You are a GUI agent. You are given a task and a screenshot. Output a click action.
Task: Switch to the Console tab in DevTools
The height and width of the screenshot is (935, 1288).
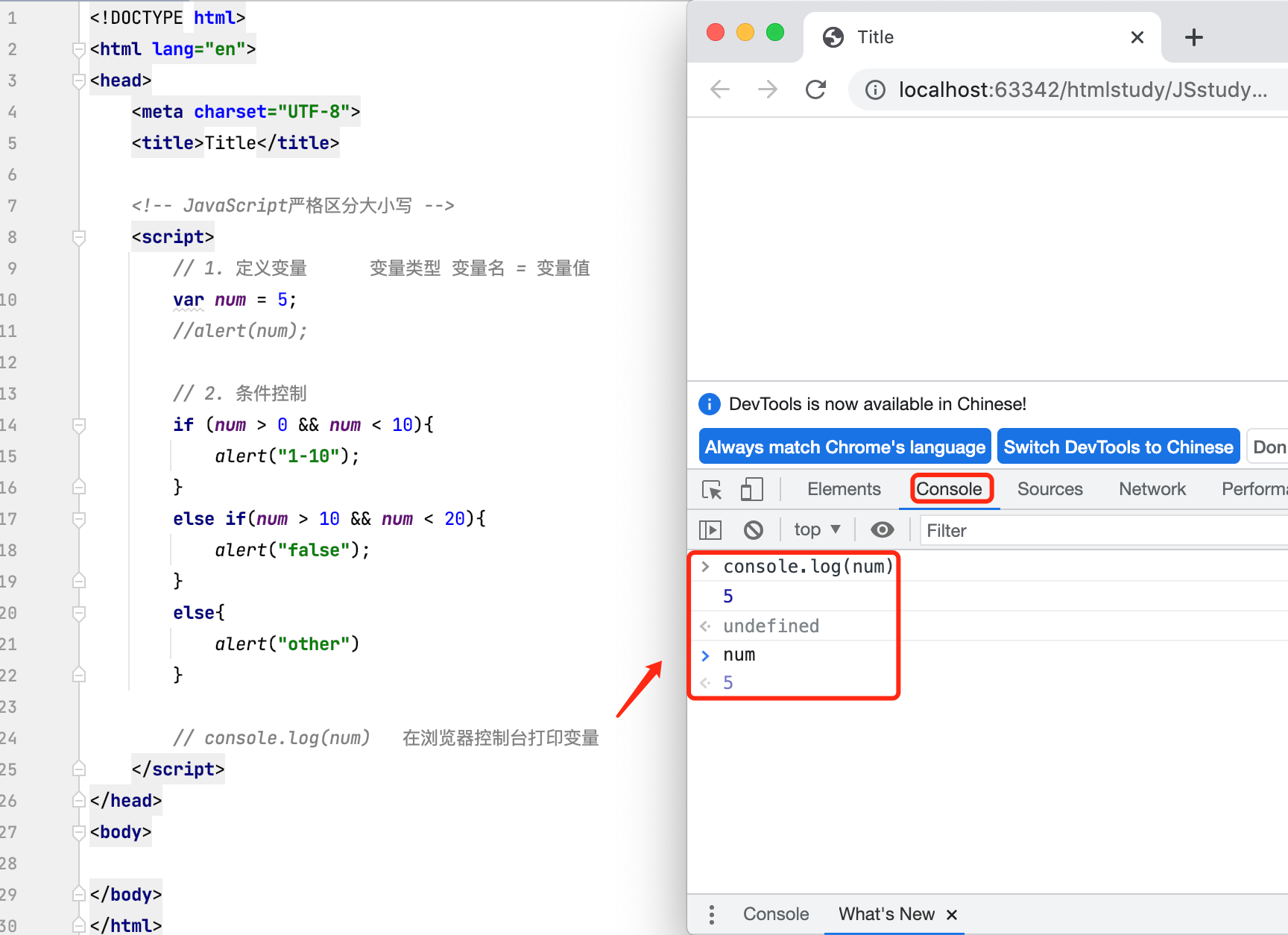949,489
